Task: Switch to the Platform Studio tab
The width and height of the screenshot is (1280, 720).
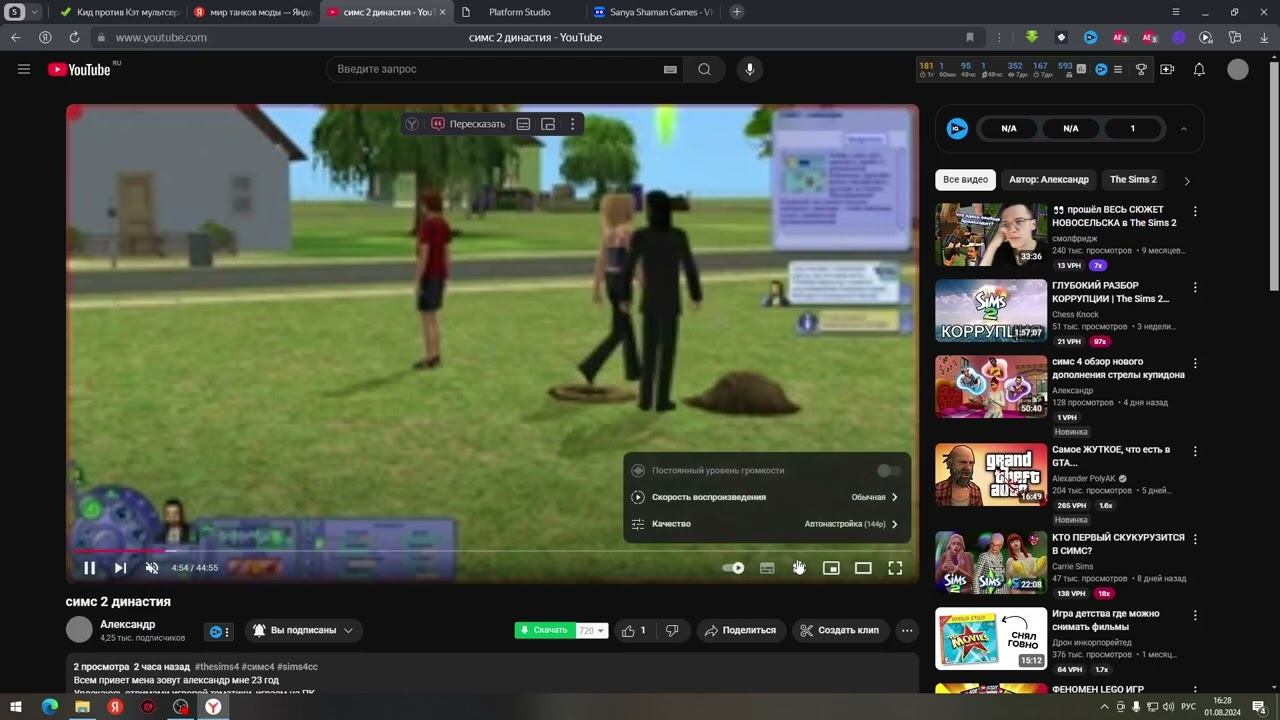Action: pyautogui.click(x=519, y=12)
